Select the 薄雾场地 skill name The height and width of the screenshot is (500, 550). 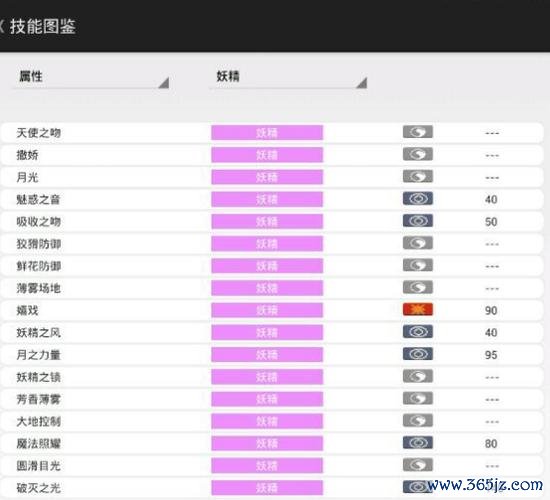39,288
